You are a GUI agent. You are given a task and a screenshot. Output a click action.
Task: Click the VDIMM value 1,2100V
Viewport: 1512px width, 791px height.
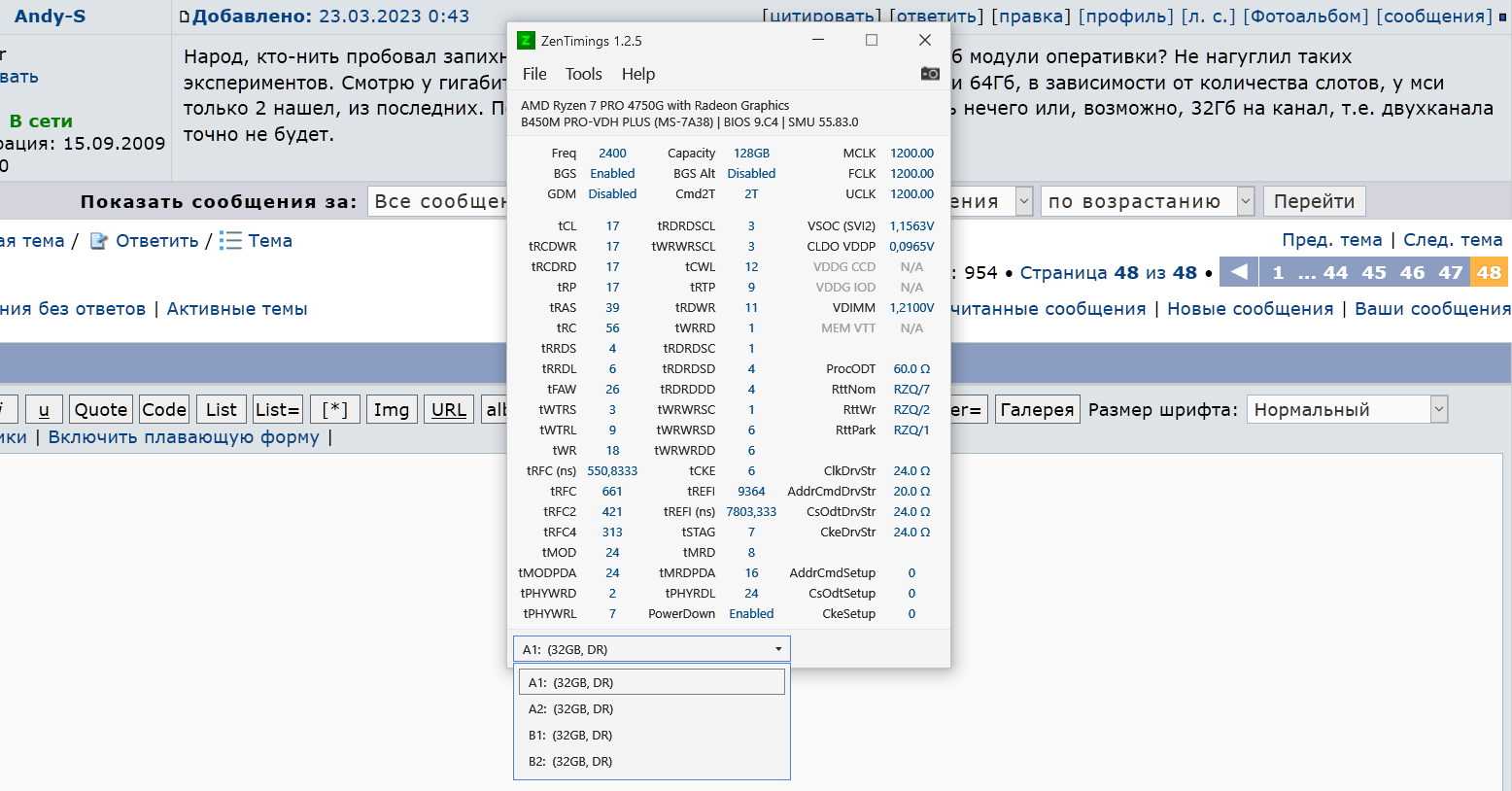(x=911, y=308)
